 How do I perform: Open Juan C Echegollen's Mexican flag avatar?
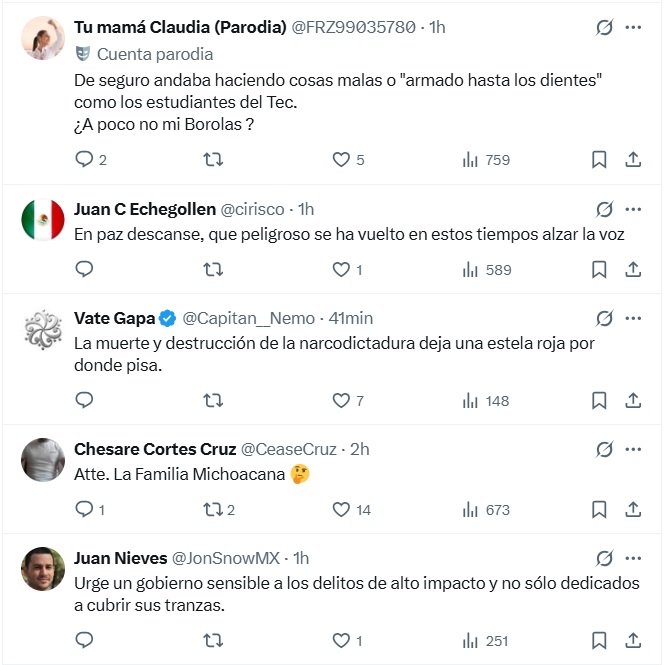tap(43, 220)
